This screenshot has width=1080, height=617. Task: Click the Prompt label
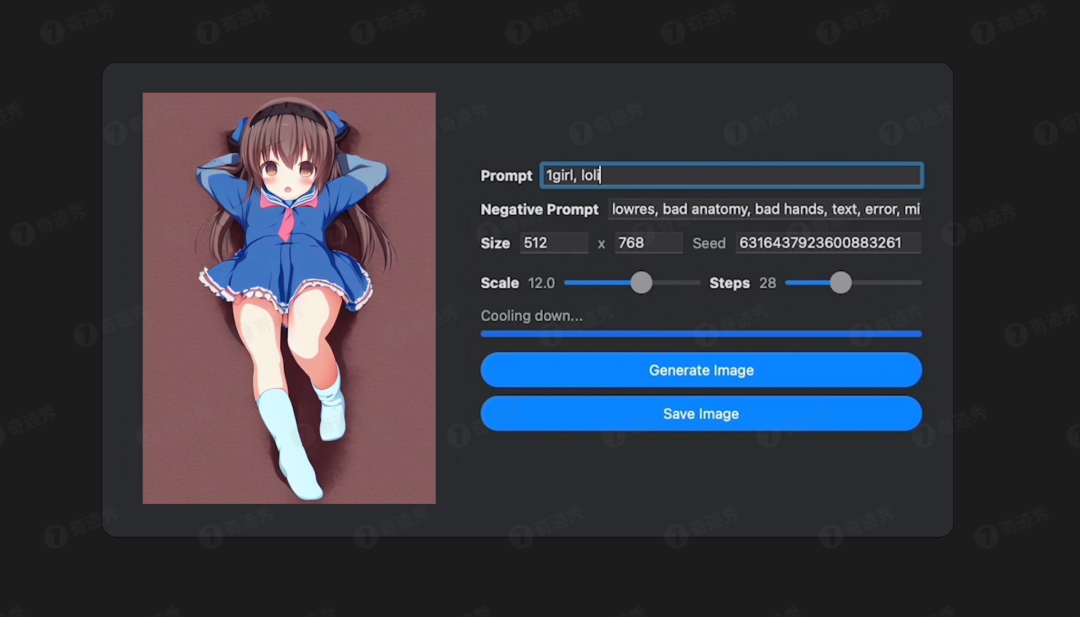coord(506,175)
